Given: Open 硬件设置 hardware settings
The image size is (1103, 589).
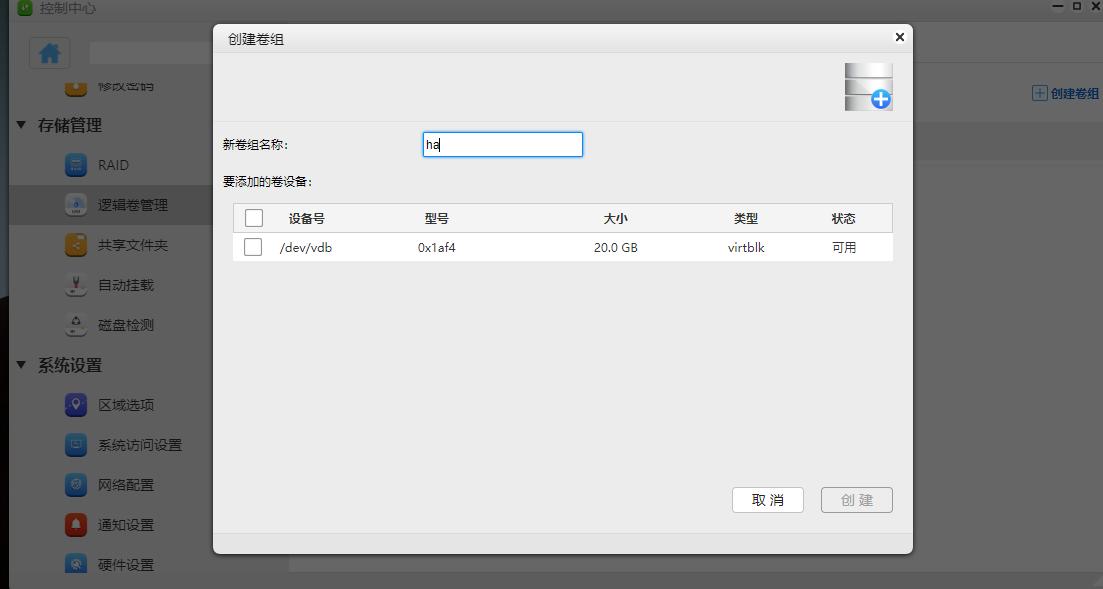Looking at the screenshot, I should coord(75,564).
